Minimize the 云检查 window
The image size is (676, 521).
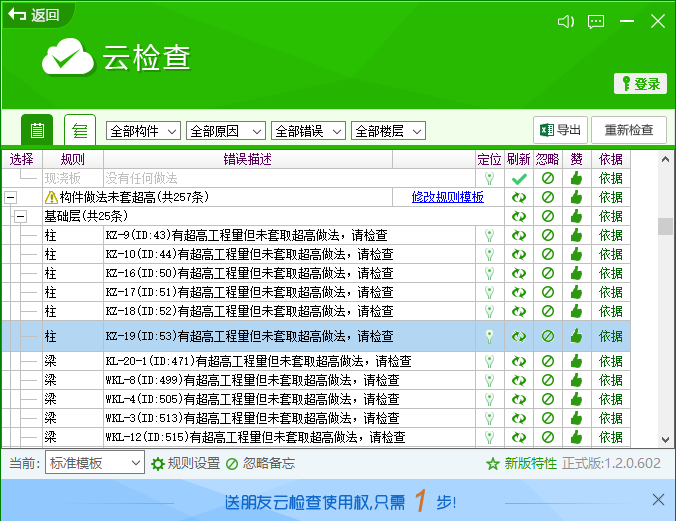pos(626,21)
